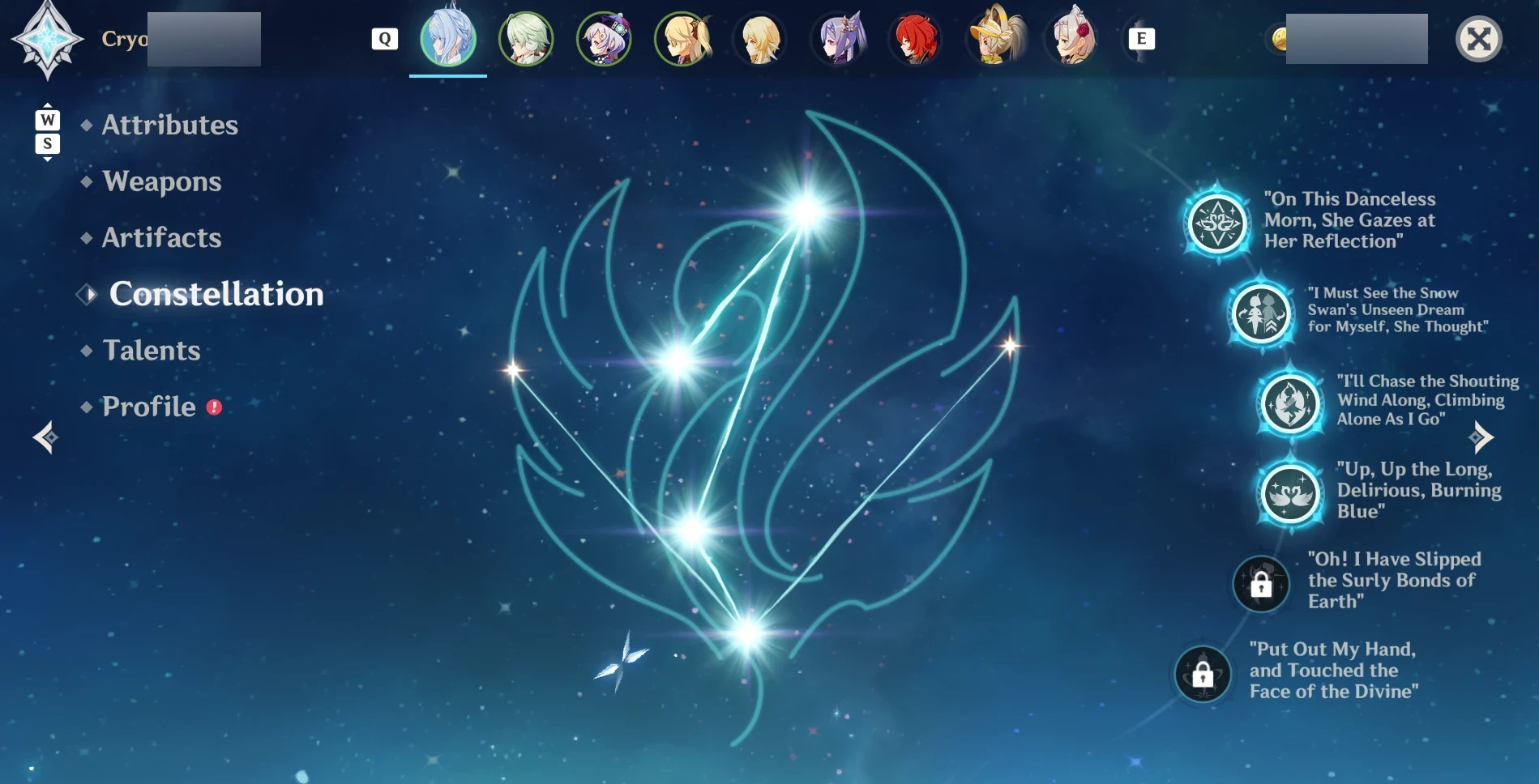The width and height of the screenshot is (1539, 784).
Task: Select the short blonde-haired character portrait
Action: pos(759,38)
